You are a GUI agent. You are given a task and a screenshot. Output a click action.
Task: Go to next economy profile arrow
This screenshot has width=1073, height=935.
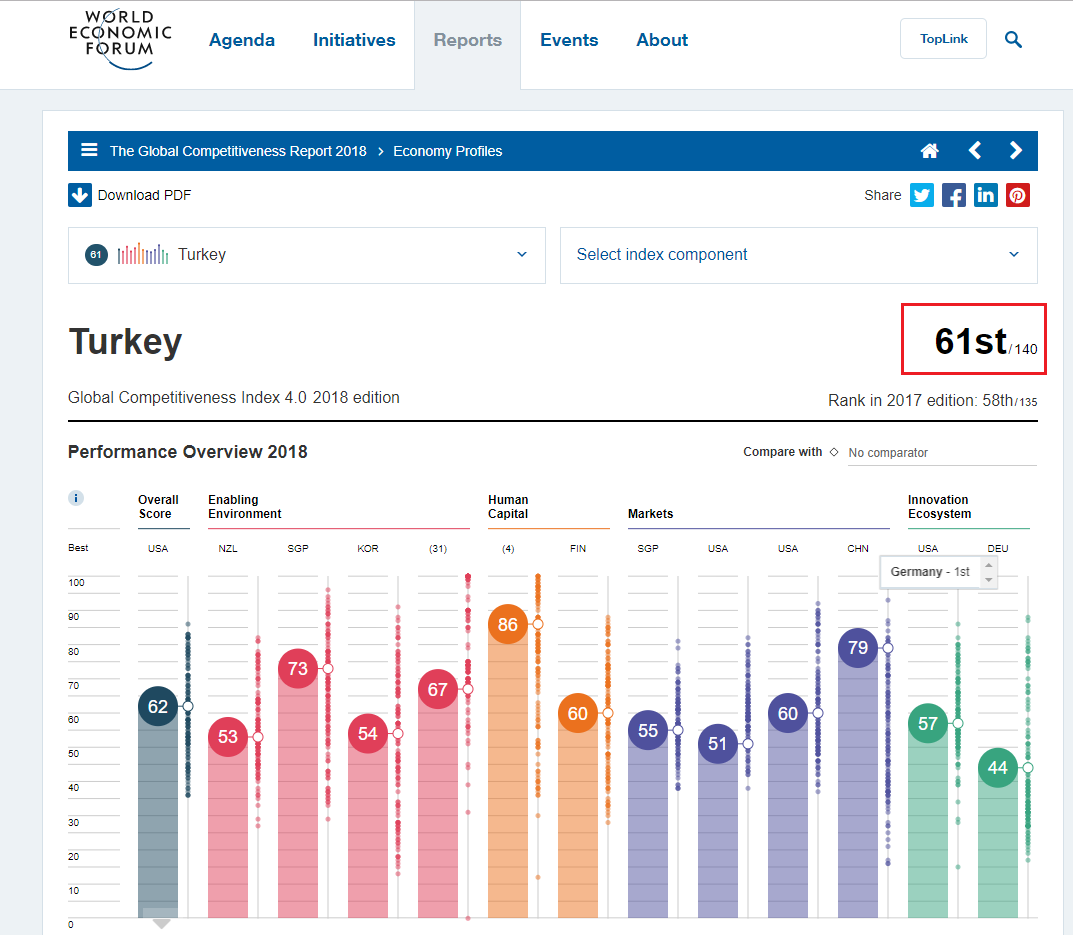point(1016,151)
